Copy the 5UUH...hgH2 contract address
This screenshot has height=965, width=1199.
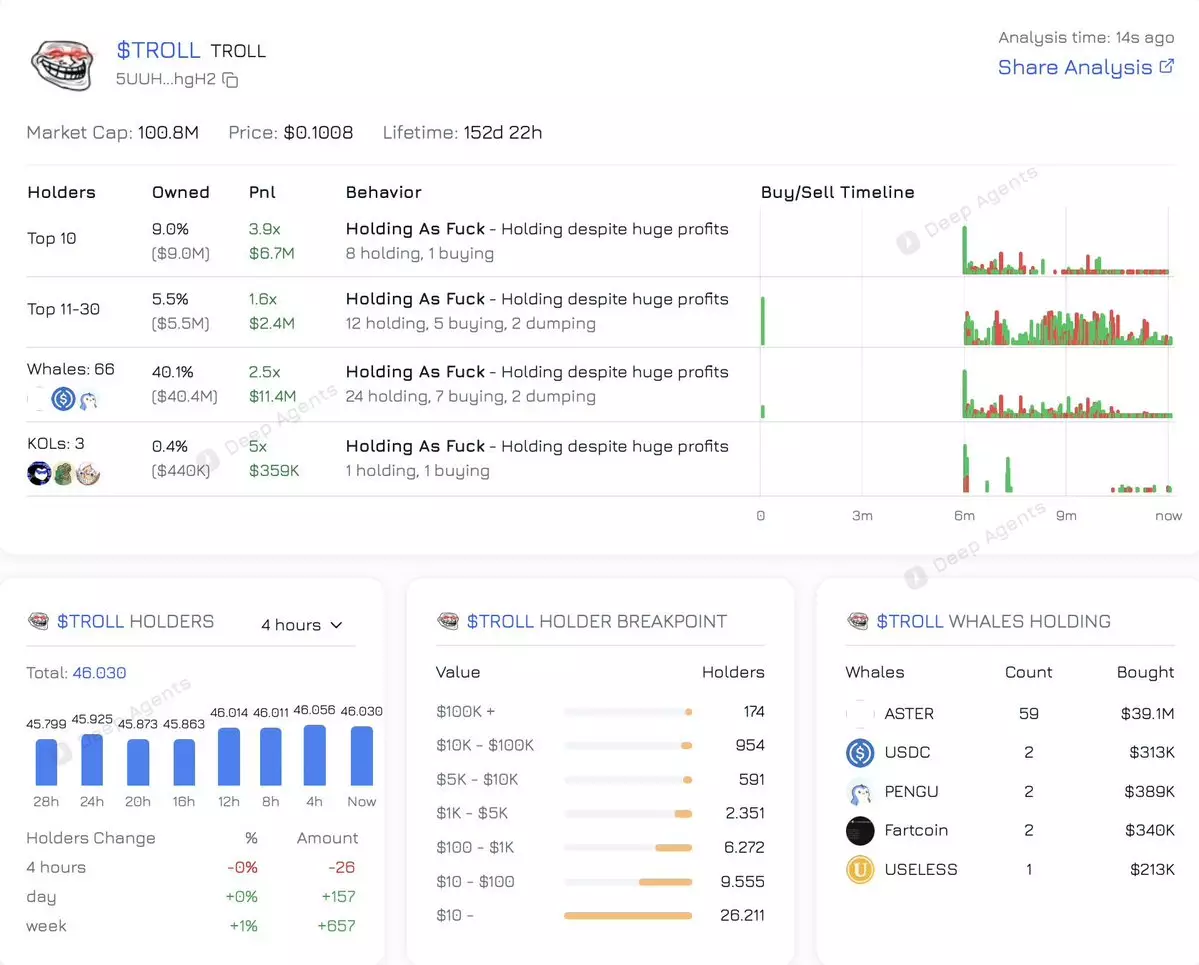[x=230, y=80]
